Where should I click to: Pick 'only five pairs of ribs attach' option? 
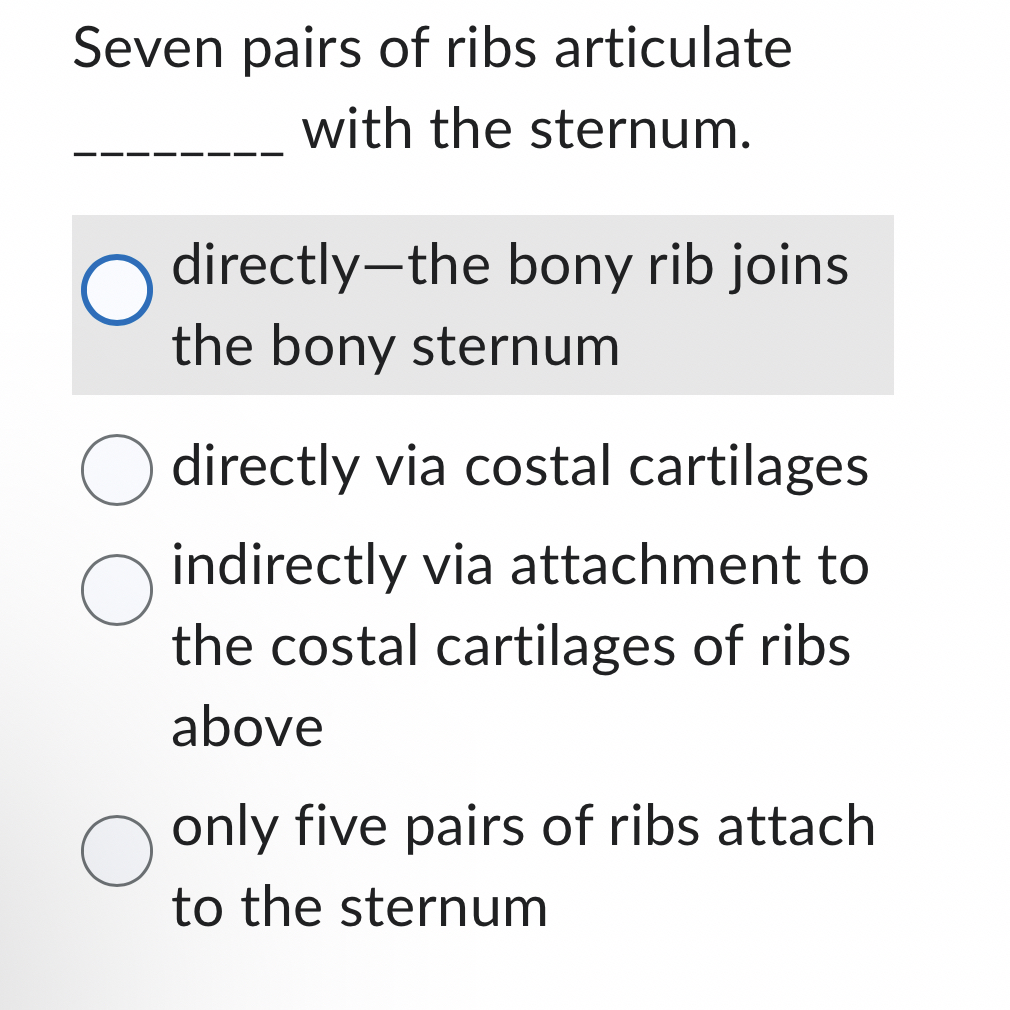[x=117, y=851]
